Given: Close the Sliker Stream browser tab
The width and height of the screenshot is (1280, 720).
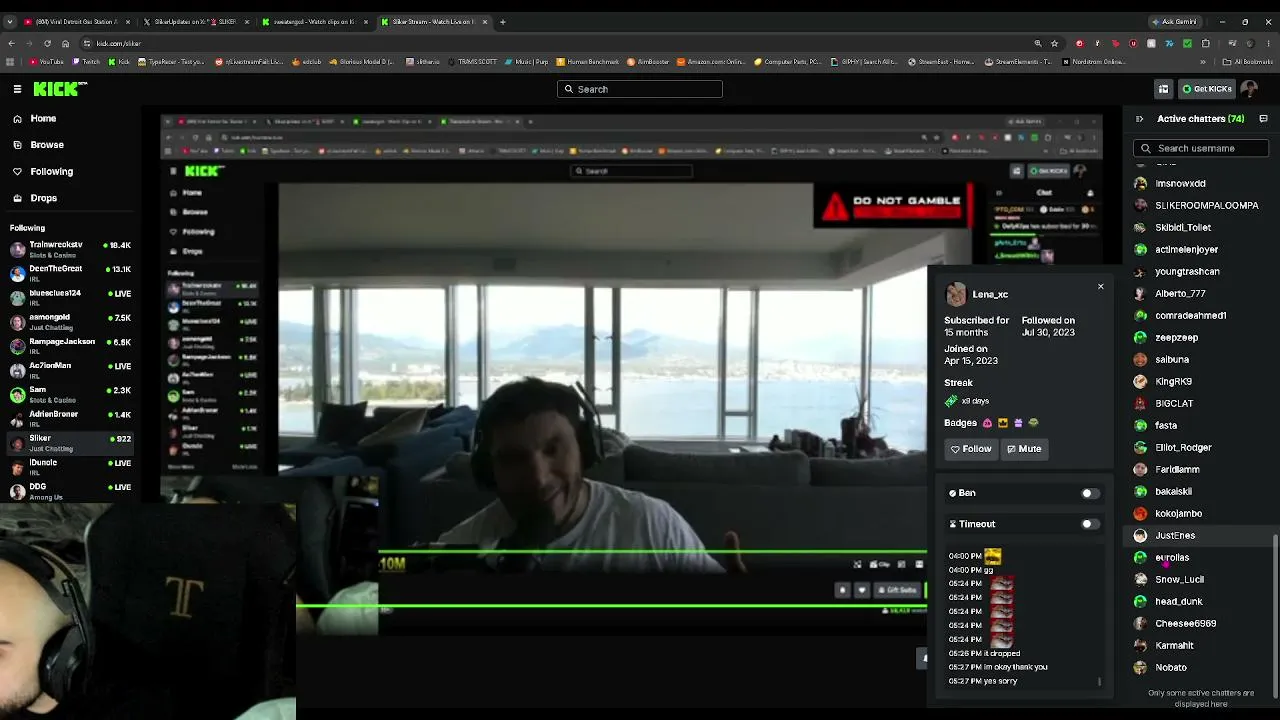Looking at the screenshot, I should pos(484,22).
